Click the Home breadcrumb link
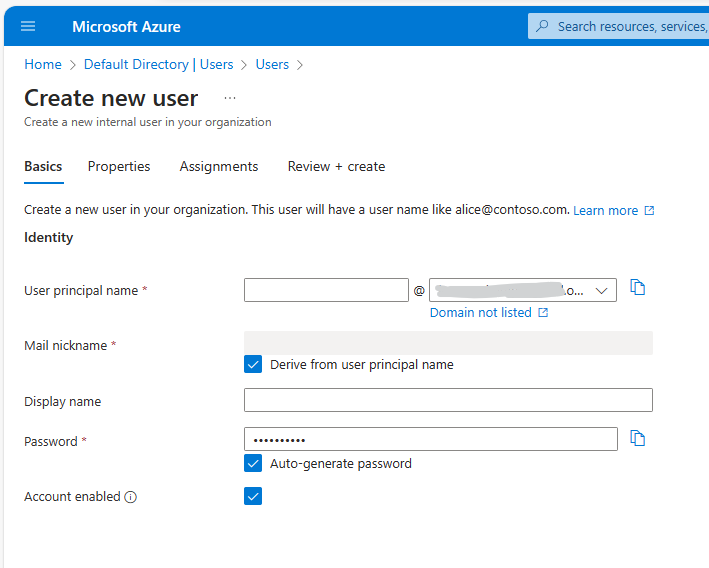709x568 pixels. (43, 64)
